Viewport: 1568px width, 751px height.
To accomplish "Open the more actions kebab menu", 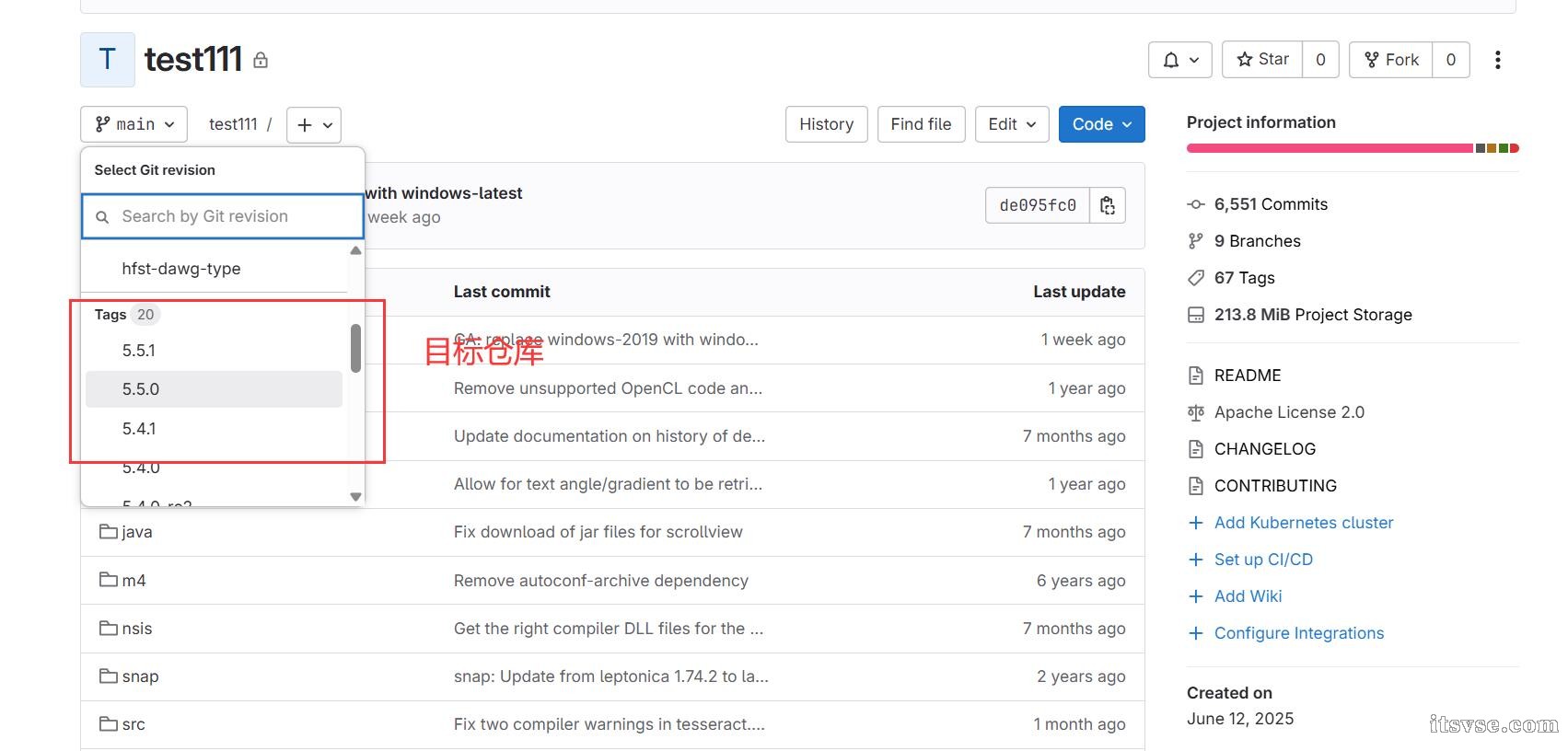I will [x=1497, y=60].
